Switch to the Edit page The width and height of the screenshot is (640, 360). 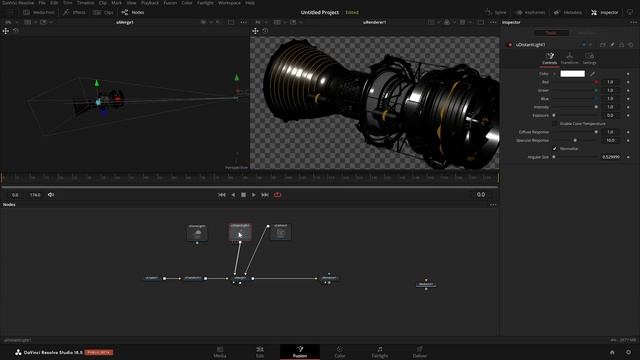click(x=260, y=352)
